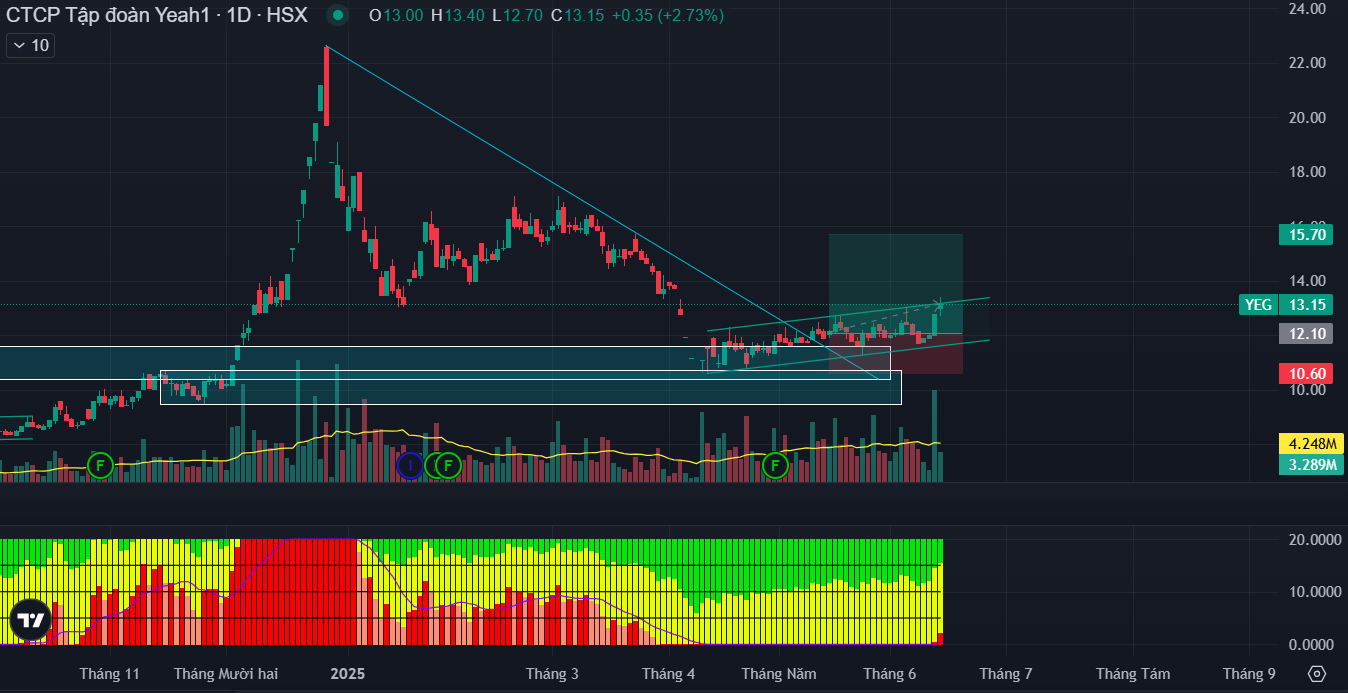Click the Tháng 6 time axis label
Screen dimensions: 1348x693
pos(890,674)
